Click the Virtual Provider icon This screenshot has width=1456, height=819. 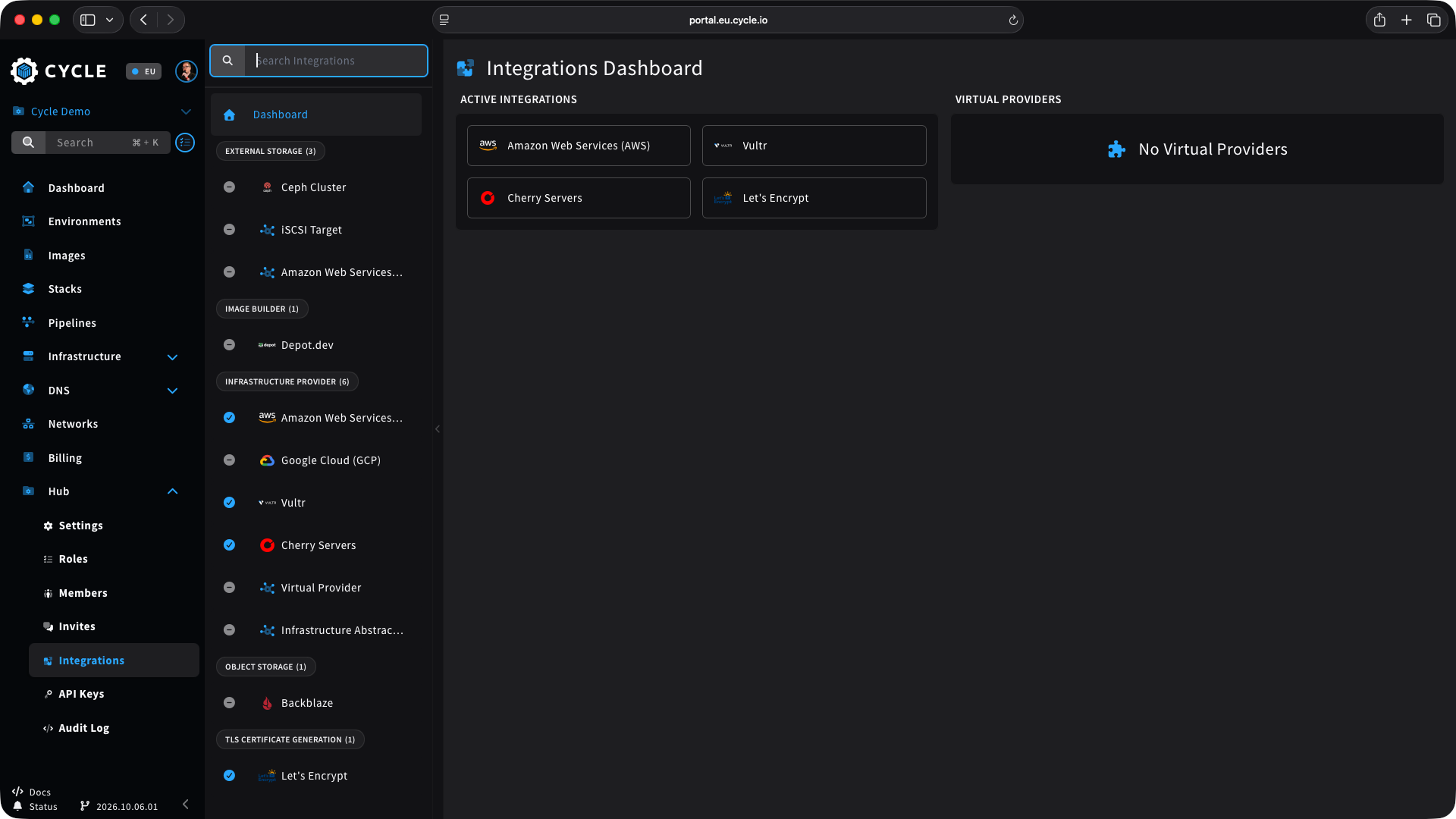[267, 588]
